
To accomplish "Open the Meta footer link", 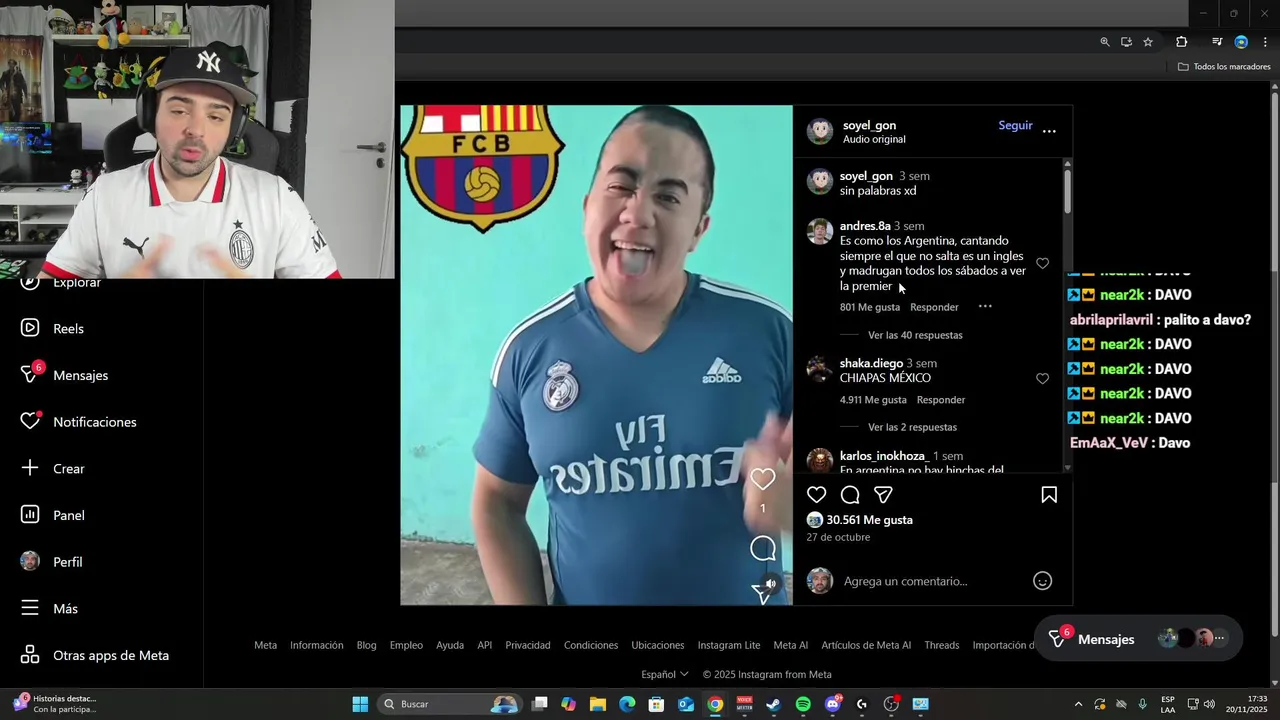I will click(x=265, y=645).
